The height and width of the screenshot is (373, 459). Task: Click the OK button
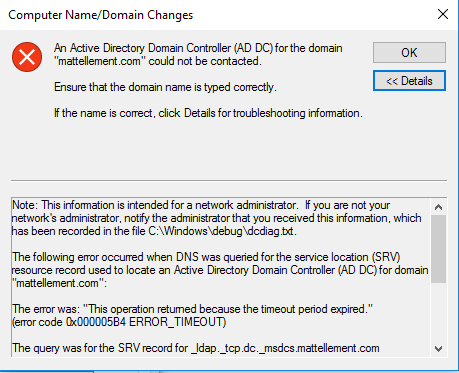point(409,52)
